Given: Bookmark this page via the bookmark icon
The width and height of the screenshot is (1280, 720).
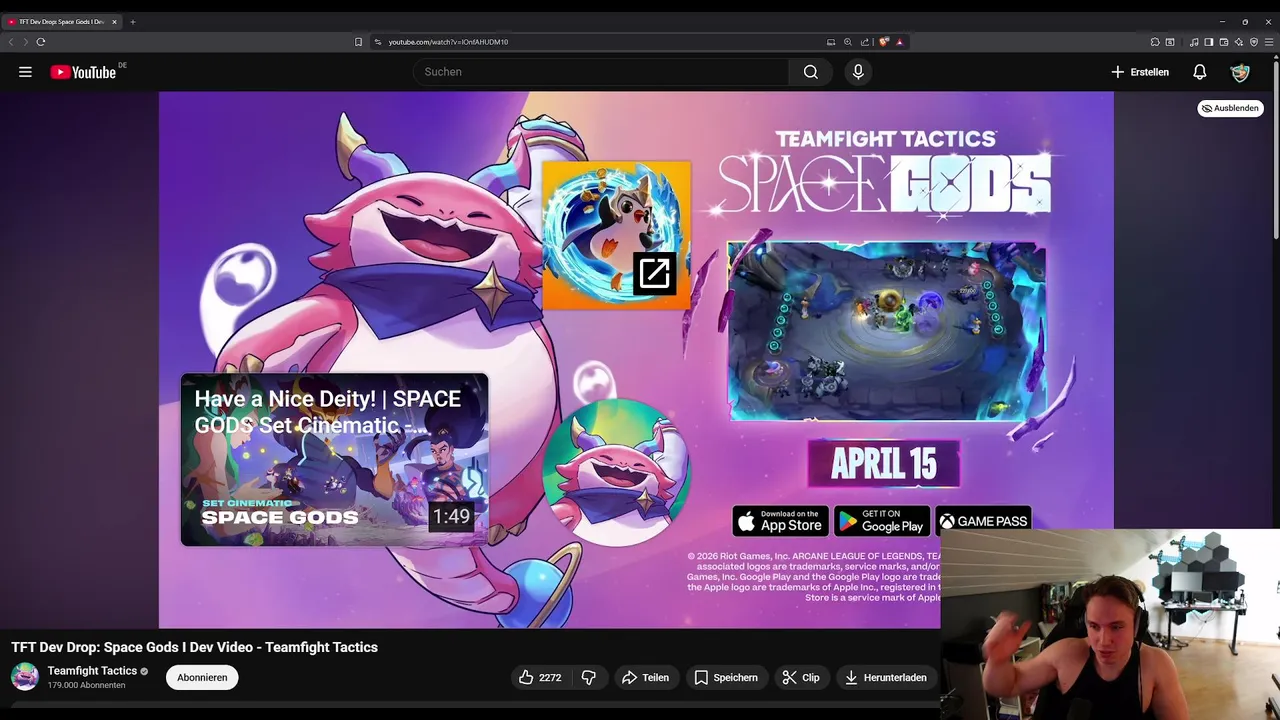Looking at the screenshot, I should click(358, 42).
